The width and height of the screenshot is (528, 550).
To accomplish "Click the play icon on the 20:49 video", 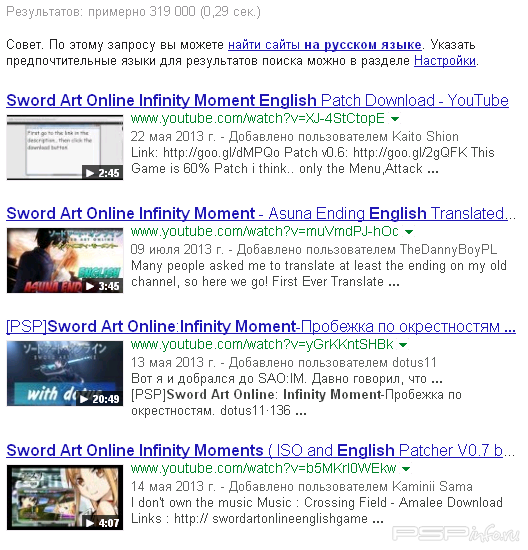I will click(84, 399).
